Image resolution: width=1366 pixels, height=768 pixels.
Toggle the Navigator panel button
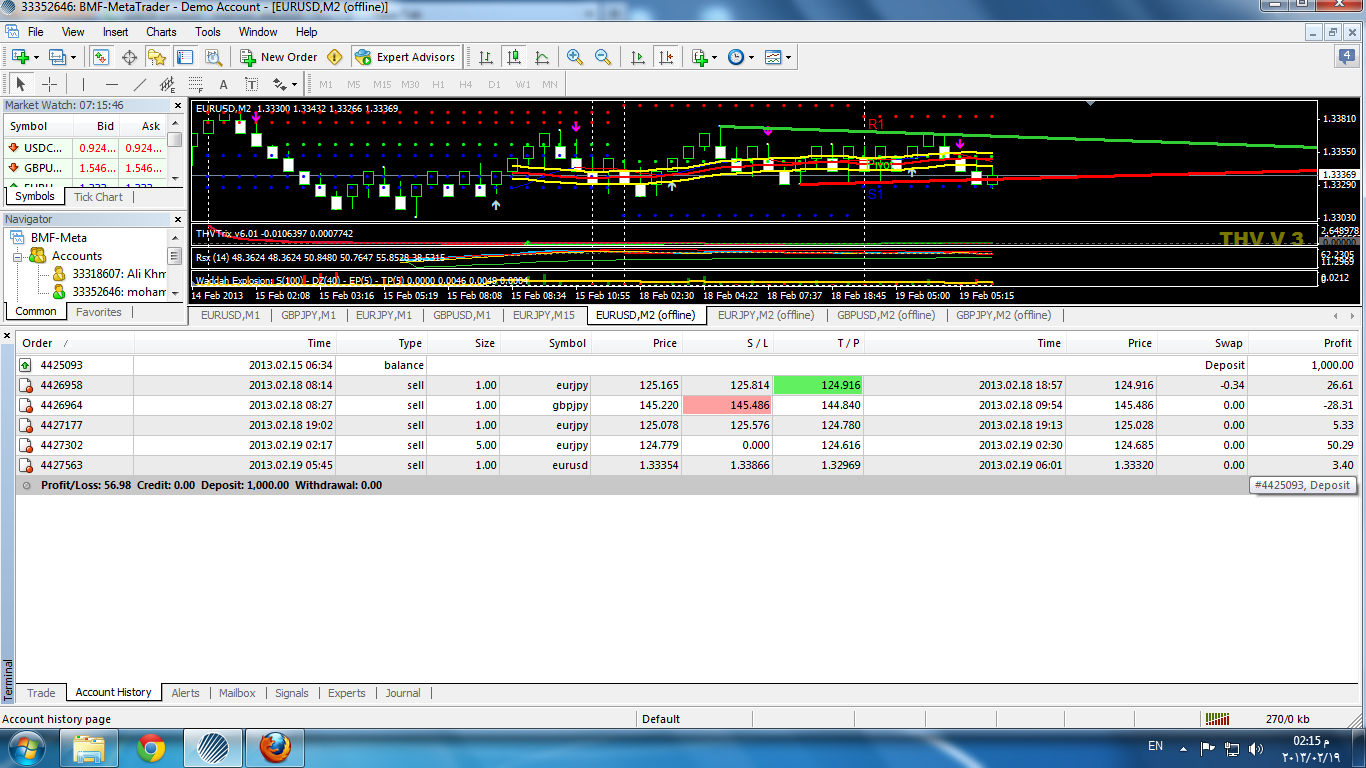pyautogui.click(x=157, y=57)
